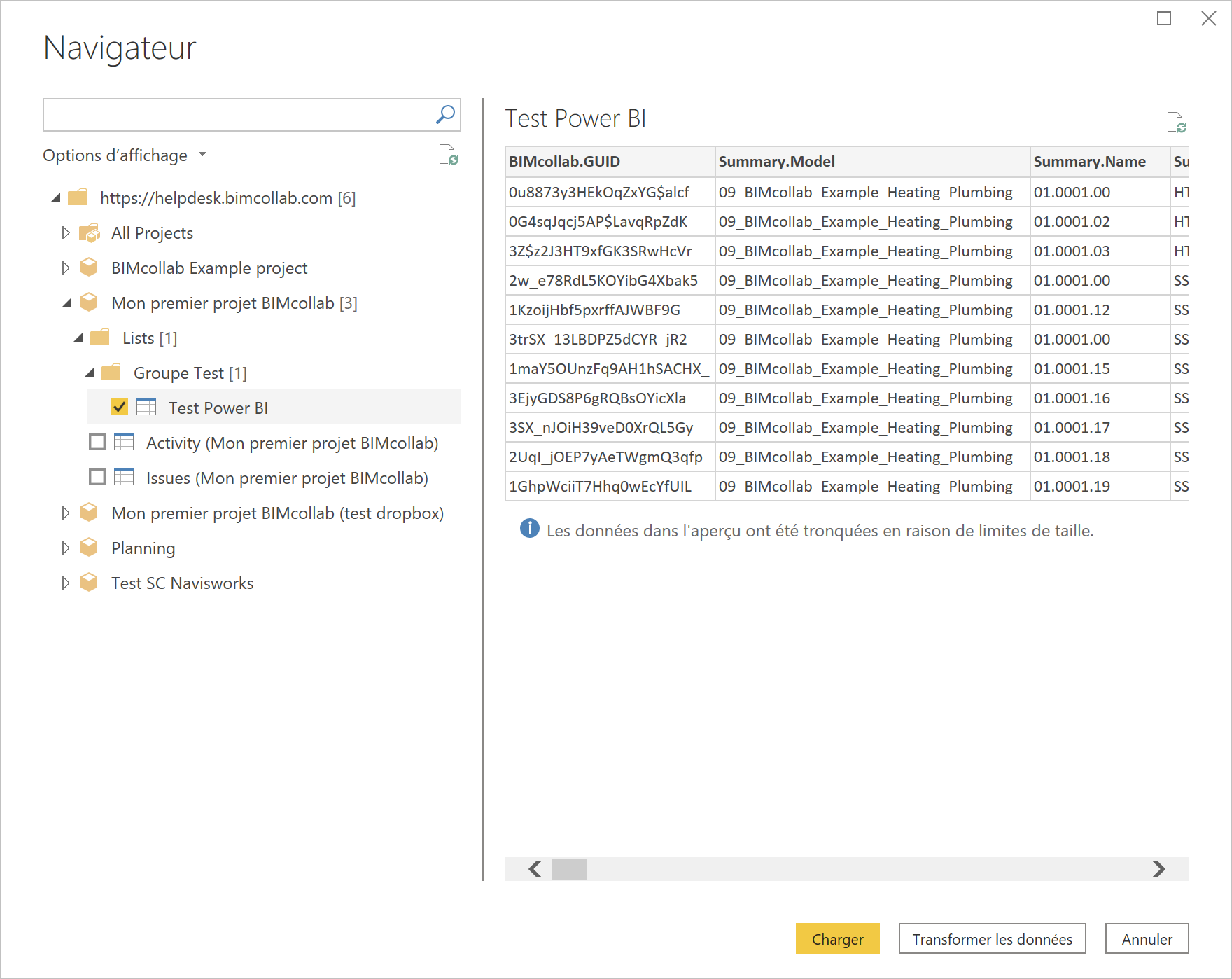This screenshot has width=1232, height=979.
Task: Collapse Mon premier projet BIMcollab [3] node
Action: click(67, 303)
